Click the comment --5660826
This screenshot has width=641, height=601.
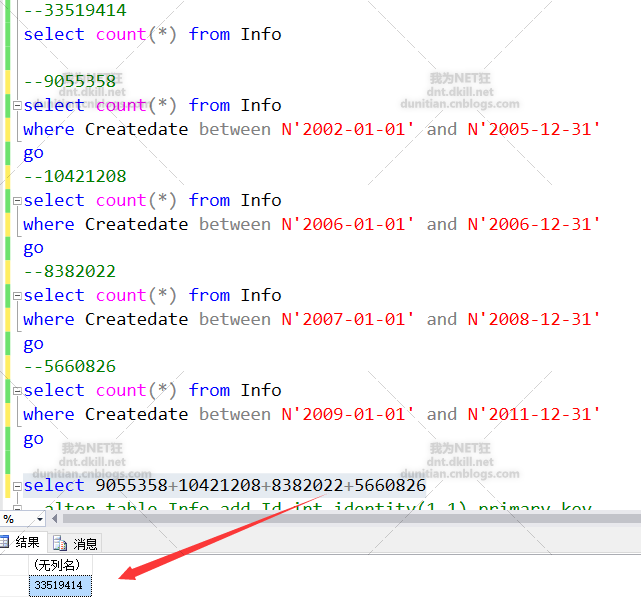coord(70,366)
